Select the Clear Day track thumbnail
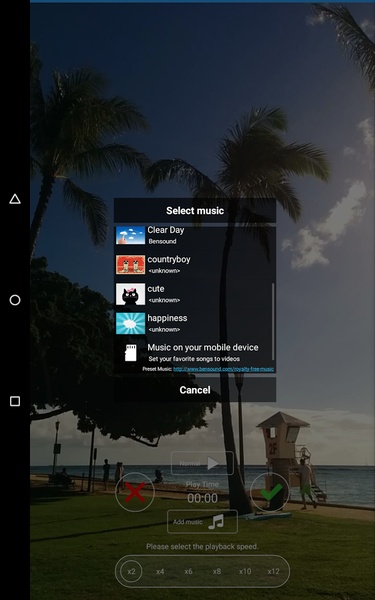The height and width of the screenshot is (600, 375). [130, 235]
